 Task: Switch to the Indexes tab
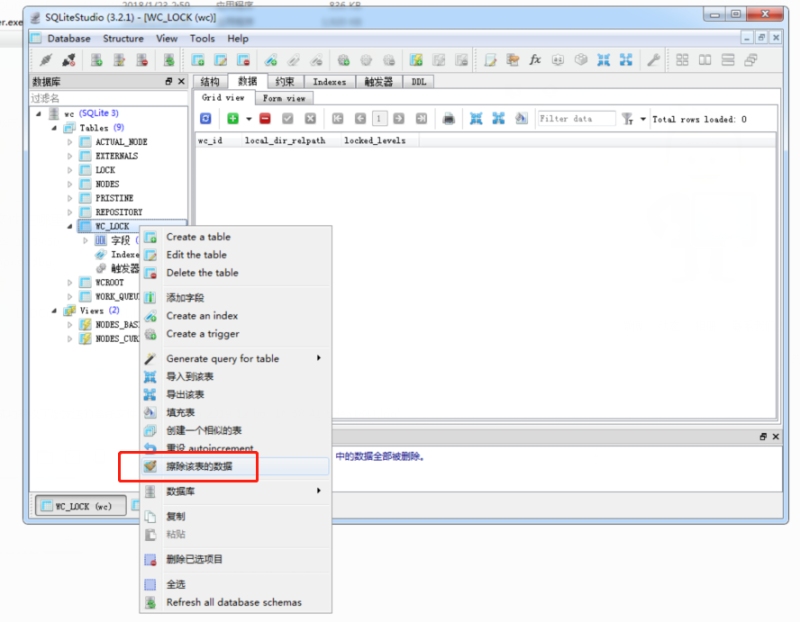pyautogui.click(x=329, y=82)
